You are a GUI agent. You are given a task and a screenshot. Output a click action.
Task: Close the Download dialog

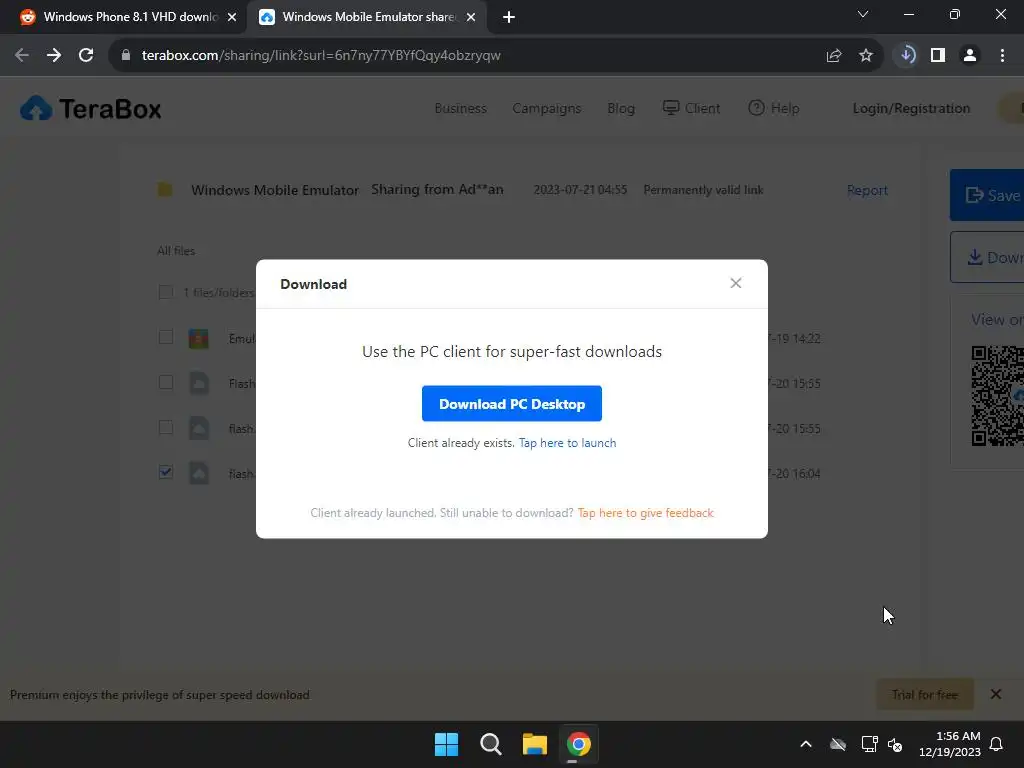[735, 283]
